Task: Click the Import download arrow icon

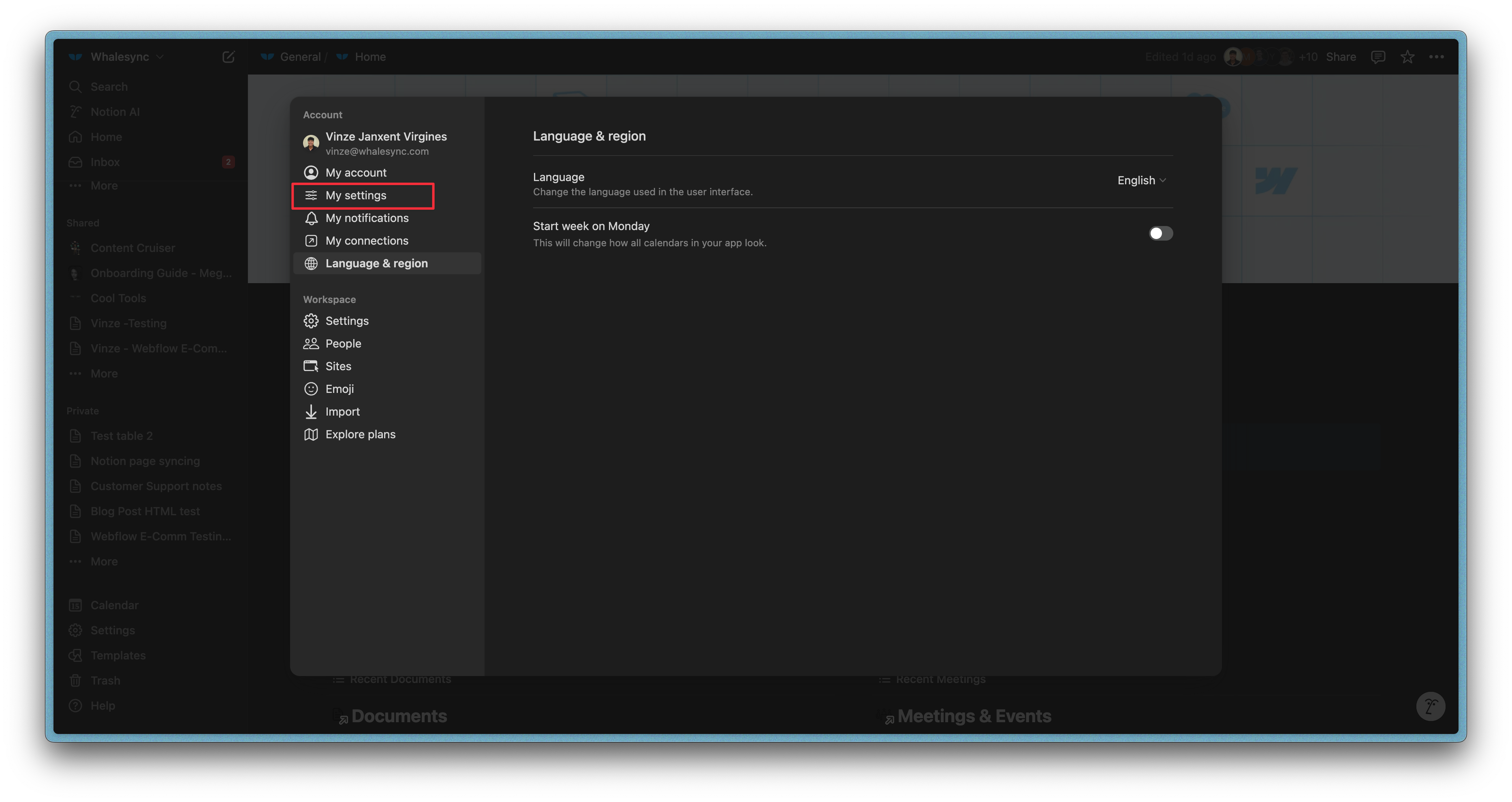Action: [x=310, y=412]
